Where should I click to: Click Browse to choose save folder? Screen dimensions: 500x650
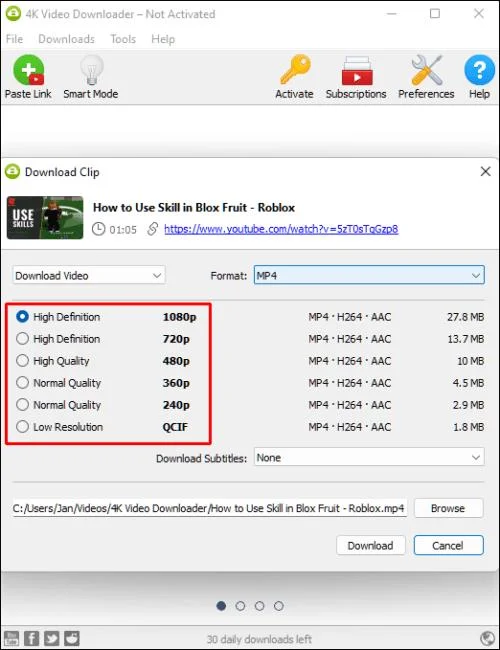click(448, 508)
